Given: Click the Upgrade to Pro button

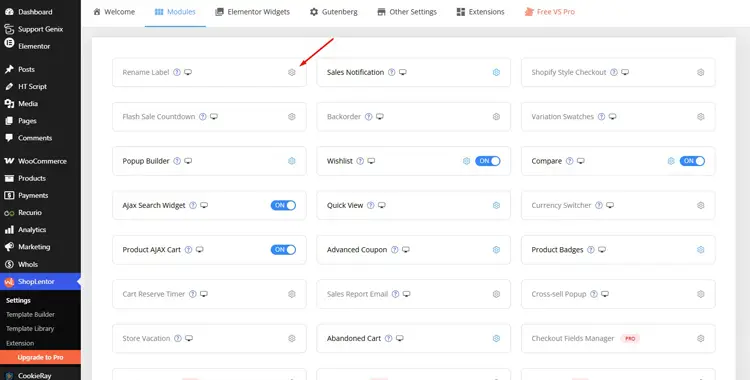Looking at the screenshot, I should pos(40,358).
